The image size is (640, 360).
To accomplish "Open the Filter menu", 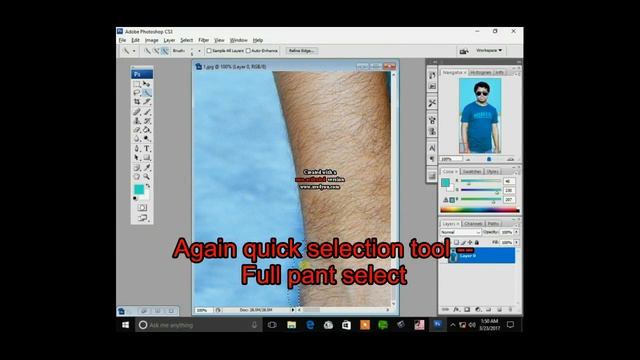I will 204,40.
